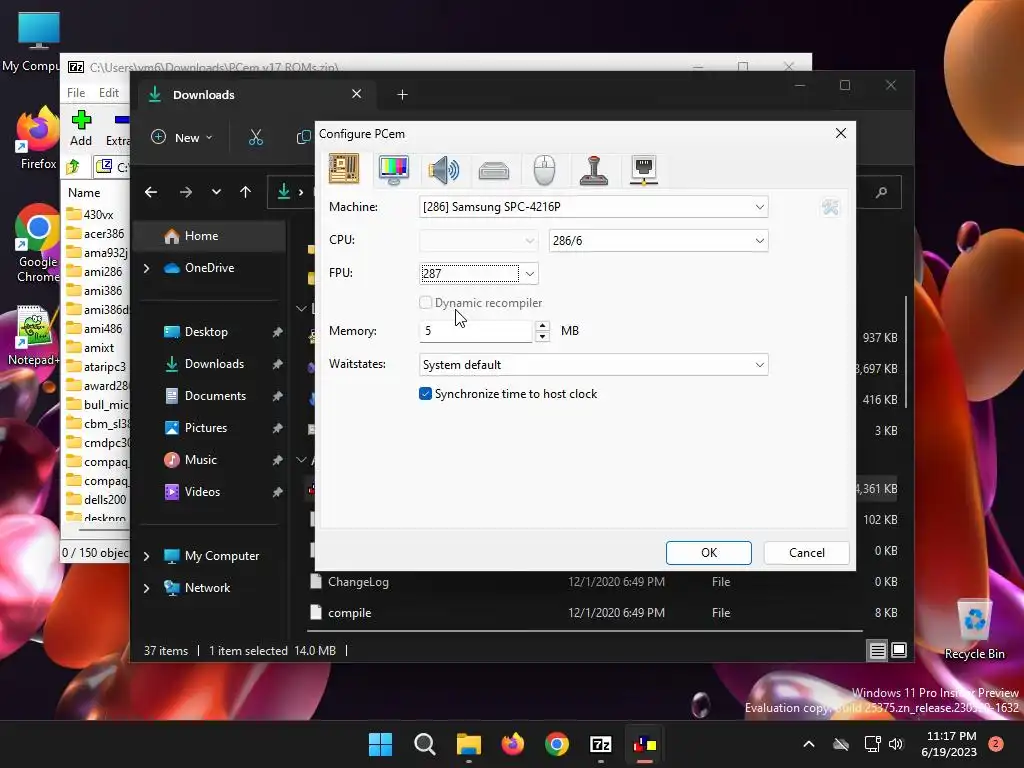Select 430vx folder in 7-Zip list
Image resolution: width=1024 pixels, height=768 pixels.
click(99, 215)
